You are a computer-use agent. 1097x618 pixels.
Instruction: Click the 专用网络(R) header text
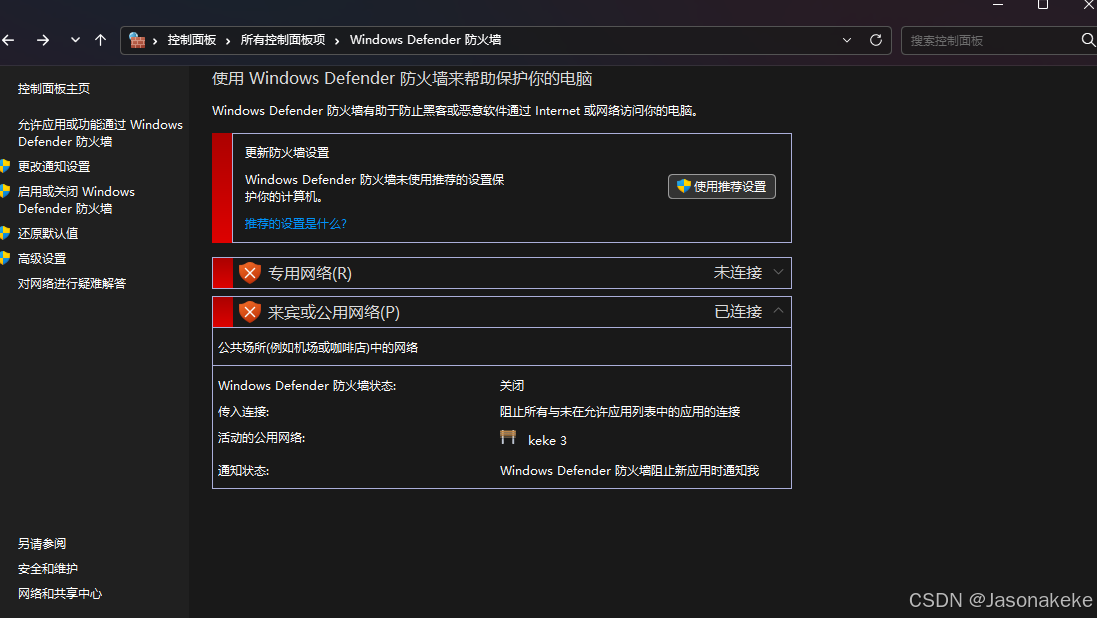pyautogui.click(x=310, y=273)
